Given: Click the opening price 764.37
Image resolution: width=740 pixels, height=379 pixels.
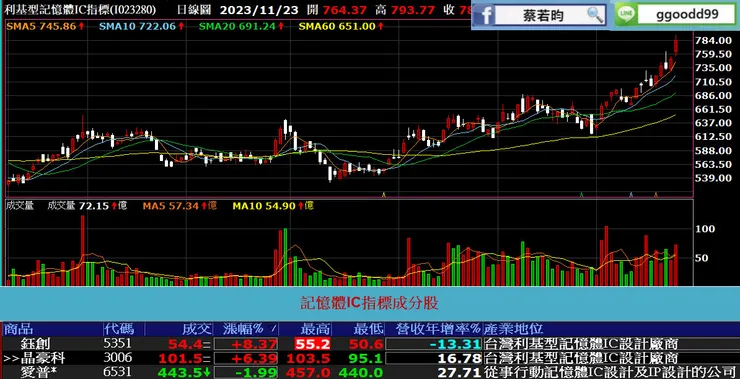Looking at the screenshot, I should [344, 9].
